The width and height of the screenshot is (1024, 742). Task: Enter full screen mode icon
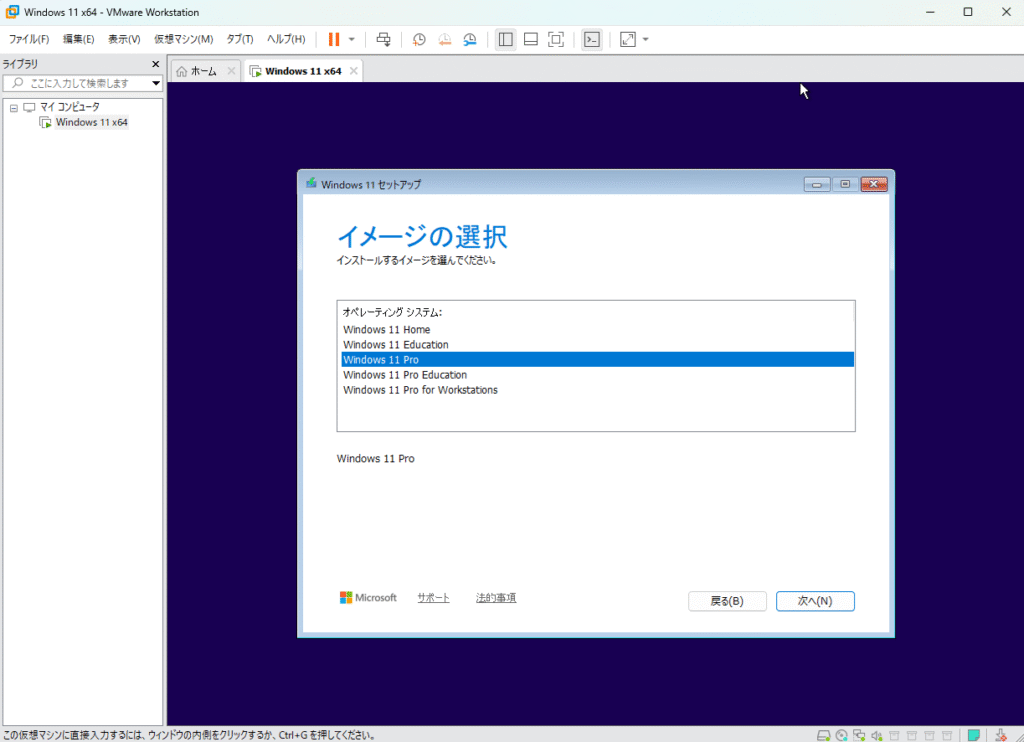click(x=556, y=39)
